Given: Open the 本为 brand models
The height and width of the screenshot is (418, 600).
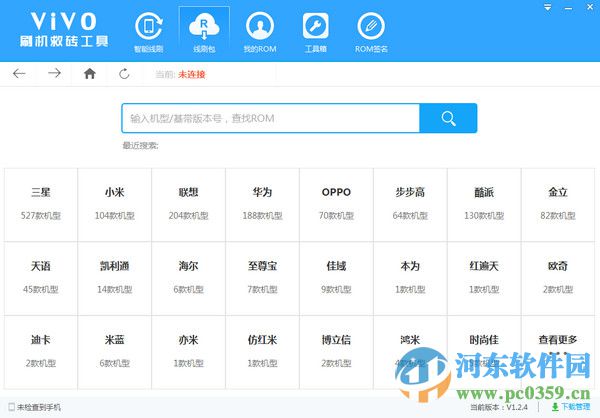Looking at the screenshot, I should coord(410,279).
